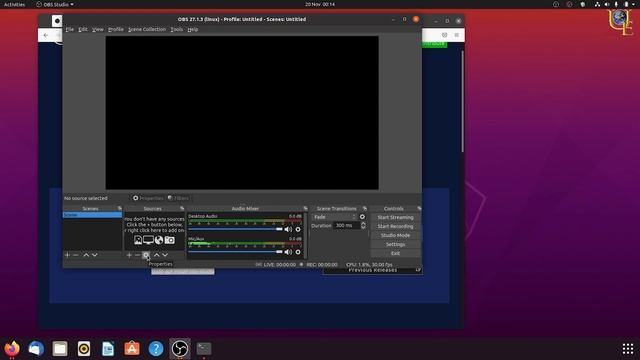Open transition properties gear next to Fade
640x360 pixels.
point(362,217)
